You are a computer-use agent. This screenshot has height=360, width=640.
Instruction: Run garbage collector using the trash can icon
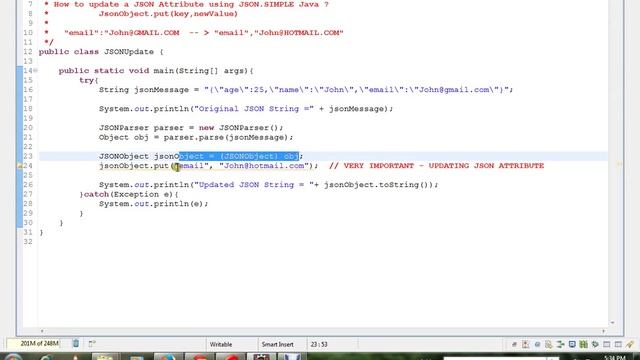(x=76, y=344)
